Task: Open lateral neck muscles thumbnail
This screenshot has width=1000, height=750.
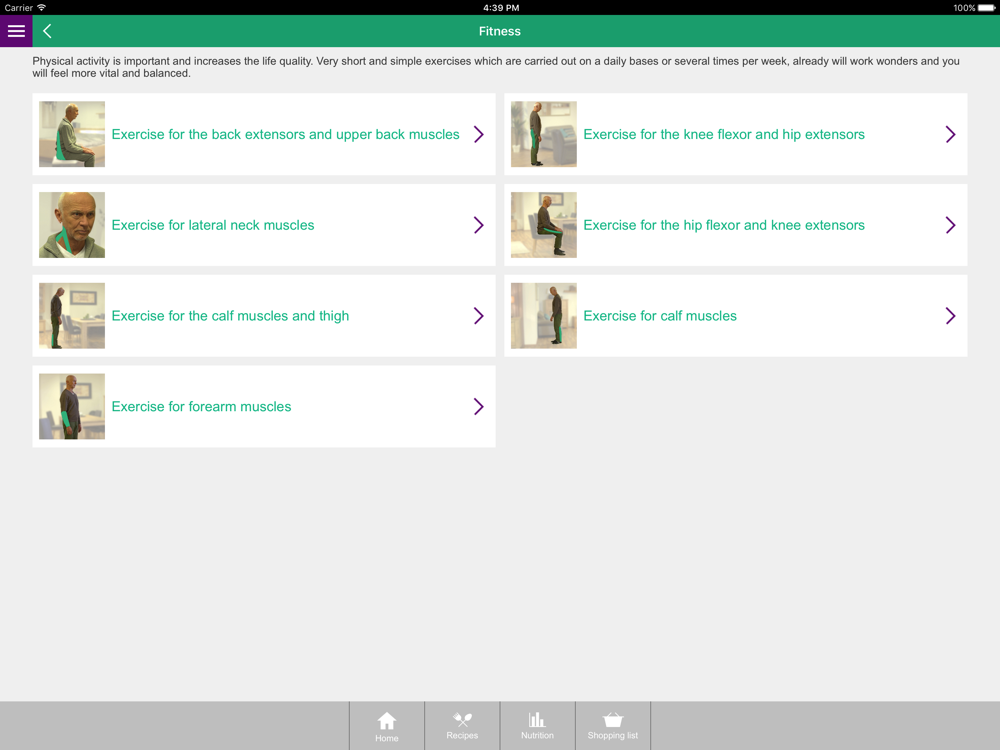Action: click(x=72, y=225)
